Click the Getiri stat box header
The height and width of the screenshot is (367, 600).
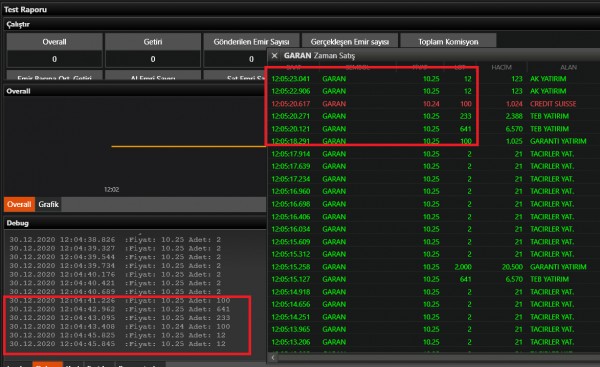tap(153, 42)
